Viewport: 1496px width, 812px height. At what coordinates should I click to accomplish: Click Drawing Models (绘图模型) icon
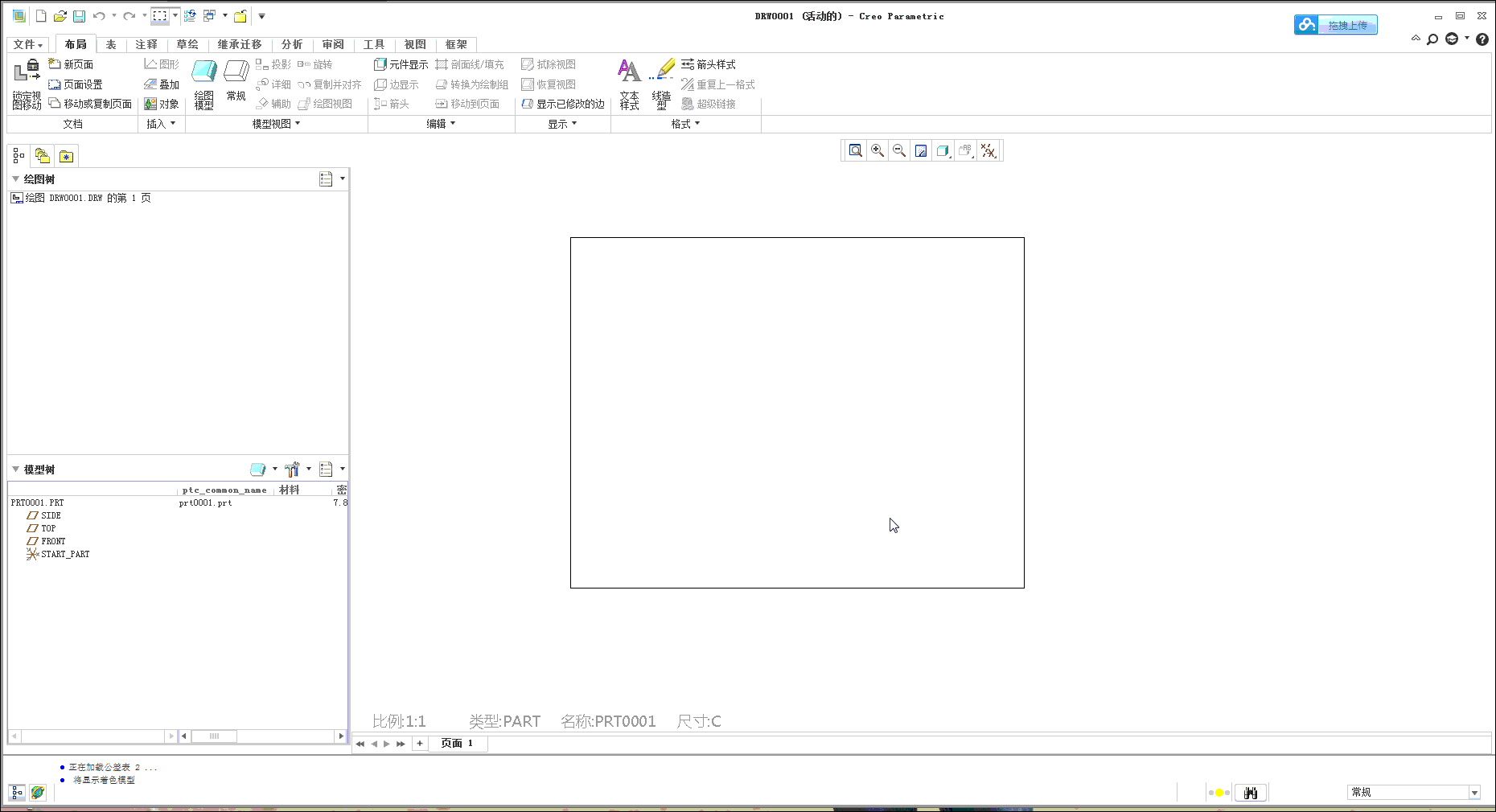click(204, 84)
